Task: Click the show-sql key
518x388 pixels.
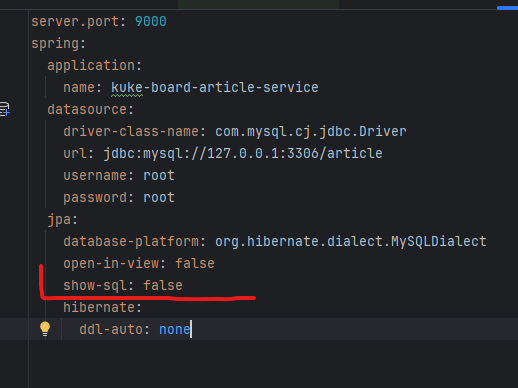Action: pos(95,286)
